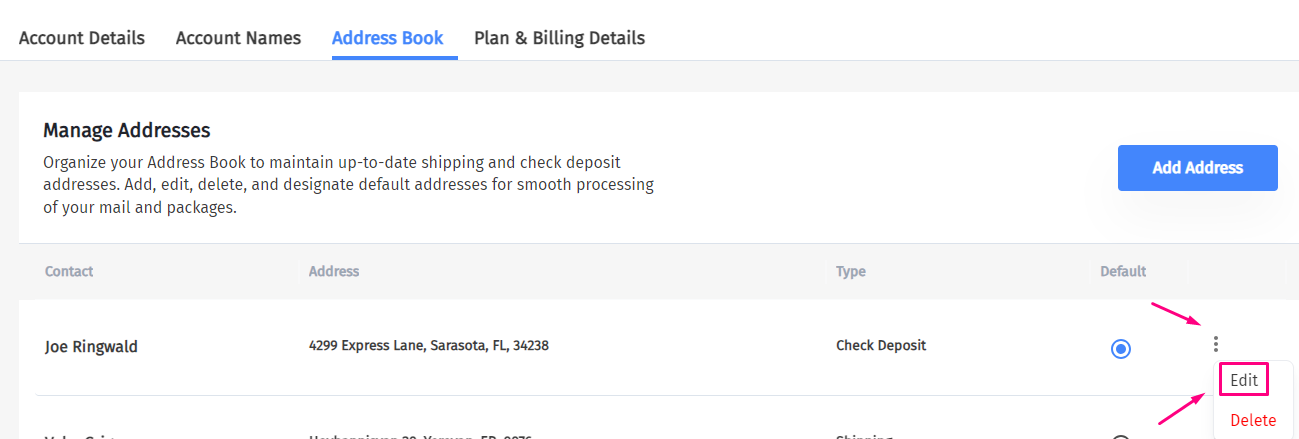This screenshot has height=439, width=1299.
Task: Select the Address Book tab
Action: [x=387, y=38]
